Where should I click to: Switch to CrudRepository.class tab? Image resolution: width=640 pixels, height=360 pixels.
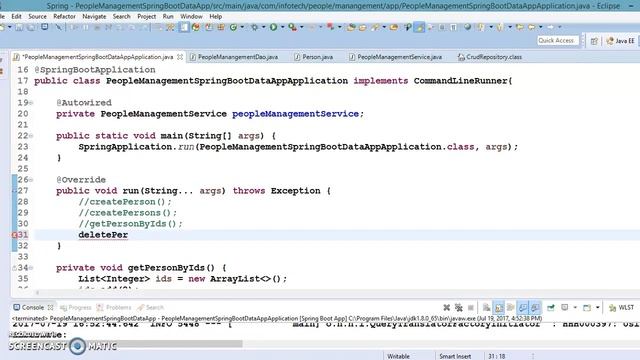[x=490, y=57]
